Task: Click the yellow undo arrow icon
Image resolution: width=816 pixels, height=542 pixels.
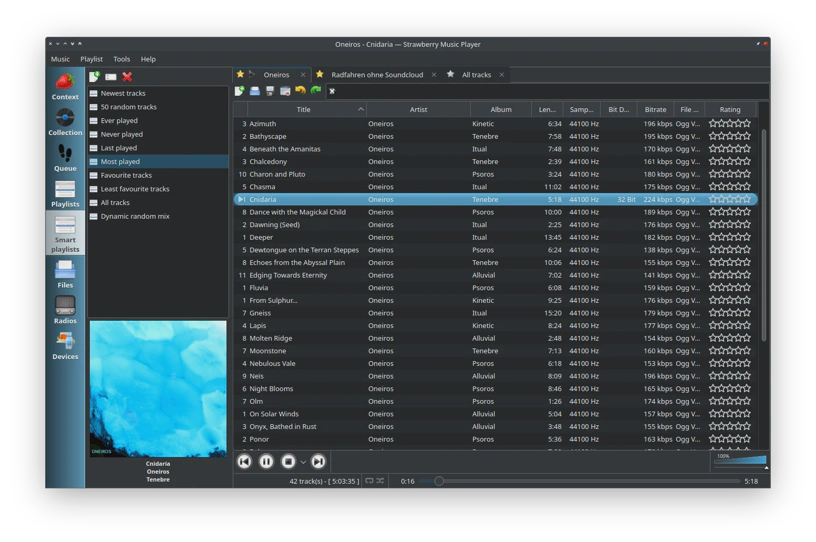Action: pos(300,91)
